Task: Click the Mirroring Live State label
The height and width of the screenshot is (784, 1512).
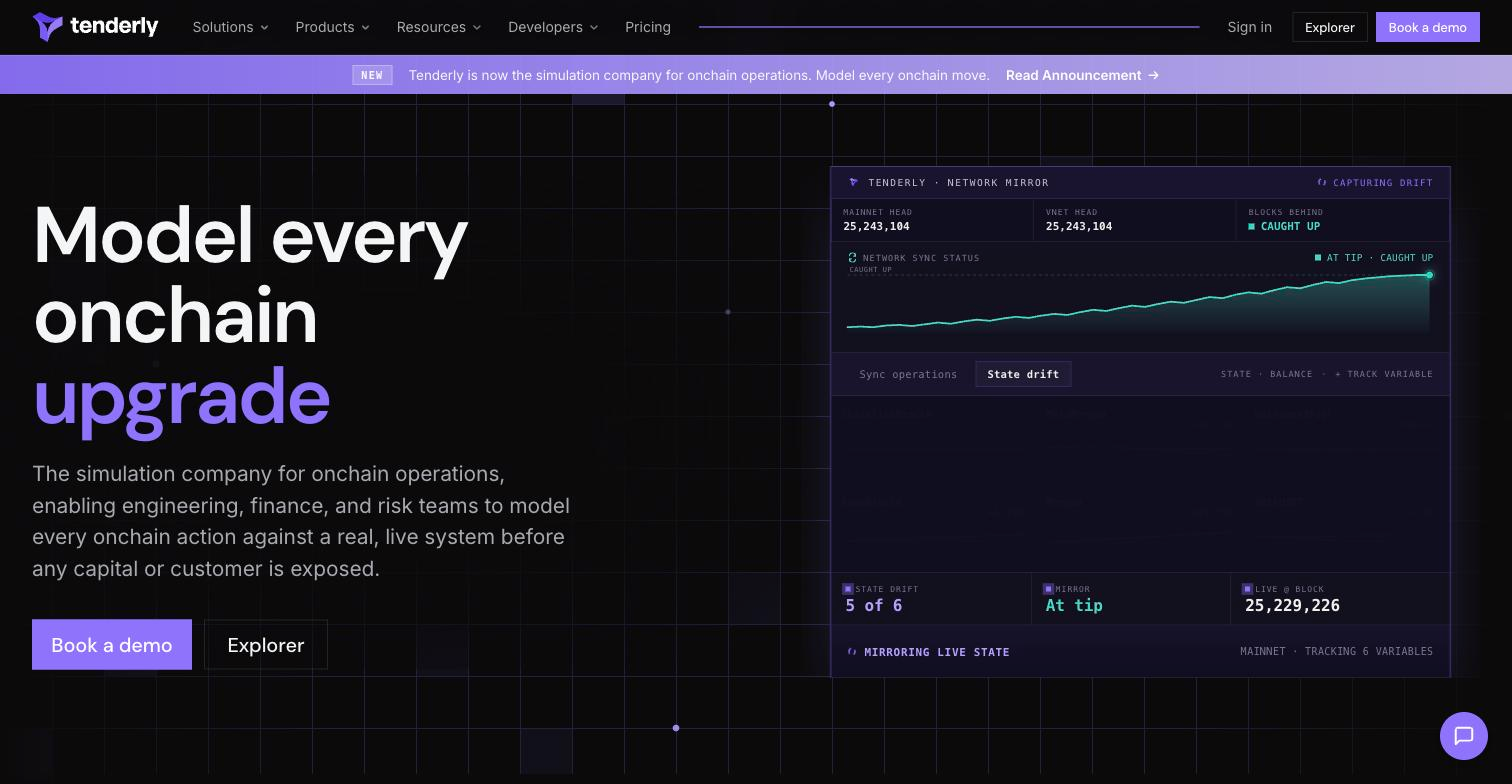Action: coord(937,652)
